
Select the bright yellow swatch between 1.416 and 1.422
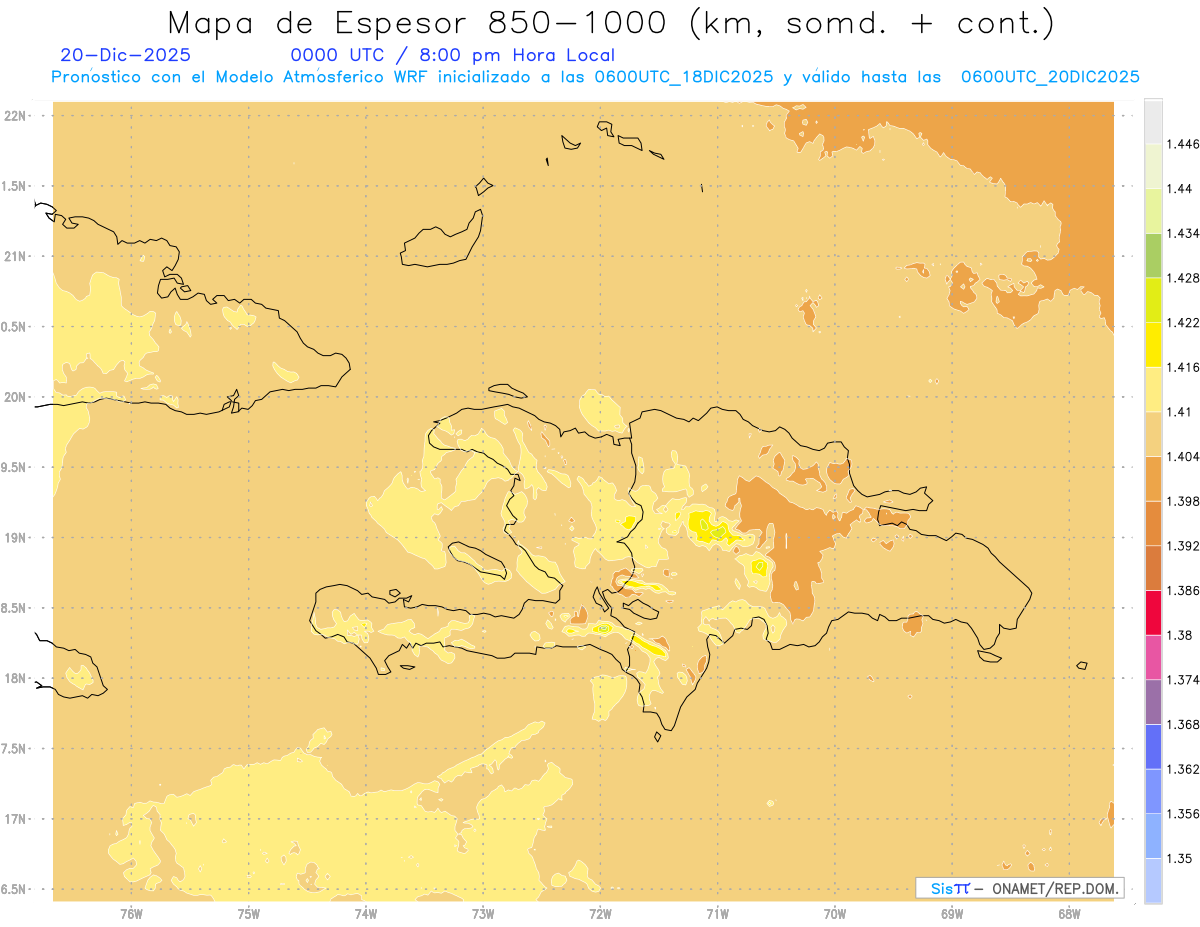click(1153, 345)
